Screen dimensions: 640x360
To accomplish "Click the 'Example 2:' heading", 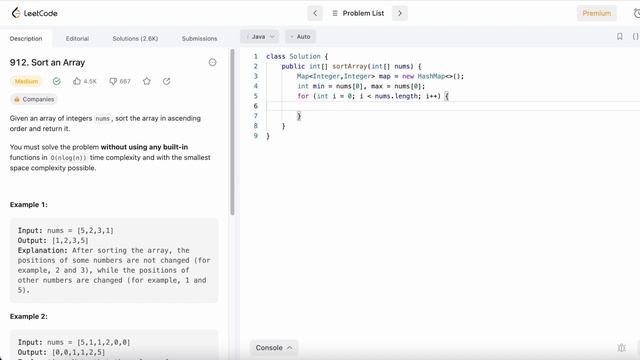I will 29,316.
